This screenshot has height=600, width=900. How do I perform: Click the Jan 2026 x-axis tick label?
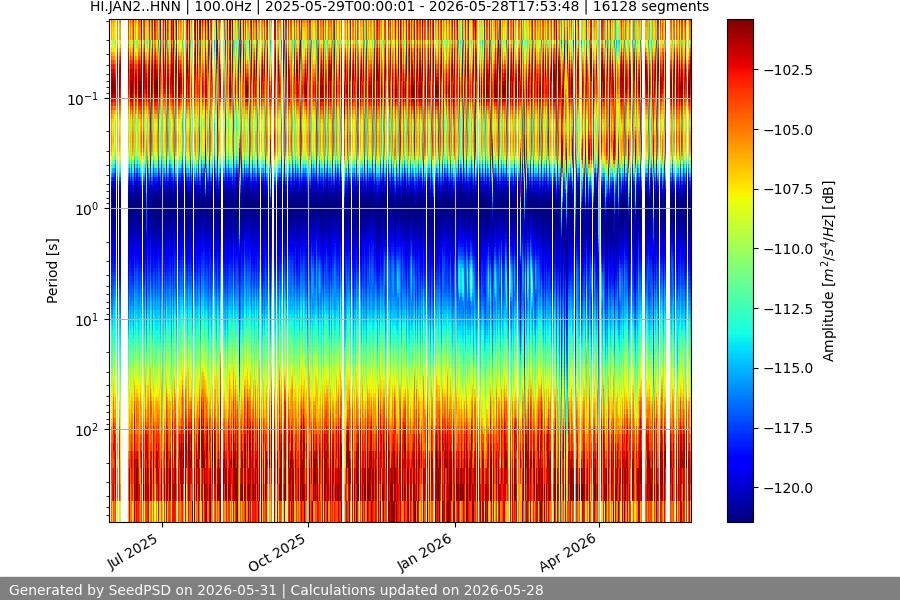pos(425,552)
